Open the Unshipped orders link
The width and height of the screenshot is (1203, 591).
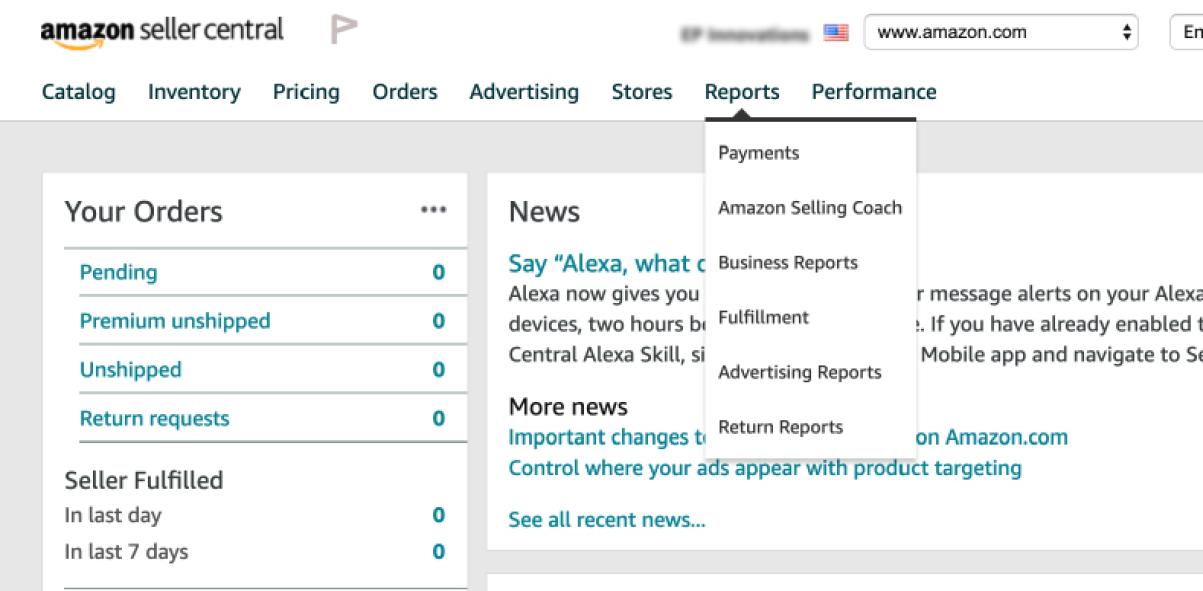130,370
